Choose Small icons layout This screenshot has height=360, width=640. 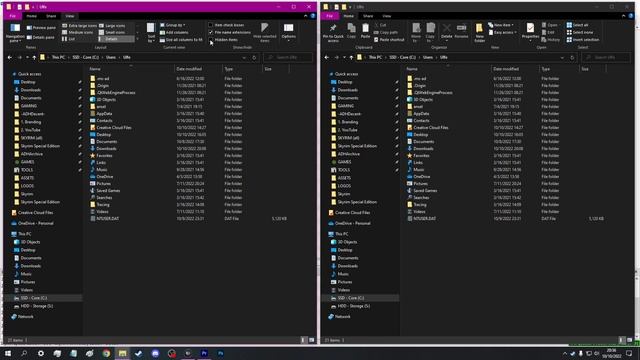tap(112, 32)
